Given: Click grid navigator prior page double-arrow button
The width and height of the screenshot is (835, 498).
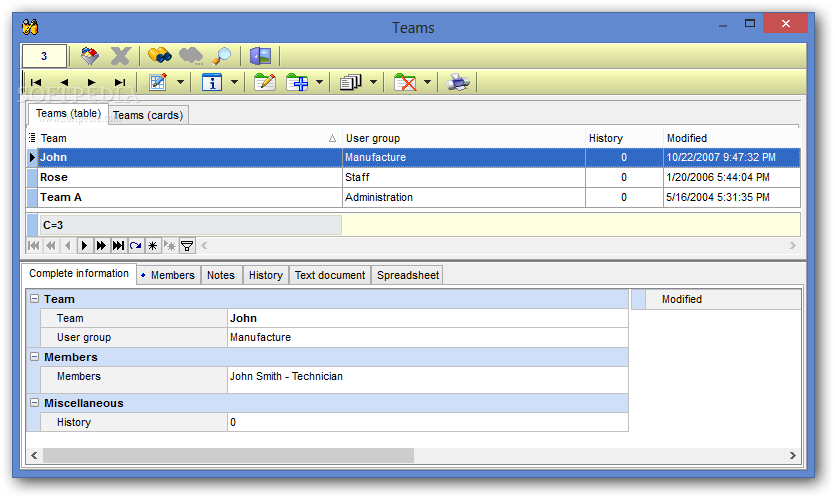Looking at the screenshot, I should (x=51, y=246).
